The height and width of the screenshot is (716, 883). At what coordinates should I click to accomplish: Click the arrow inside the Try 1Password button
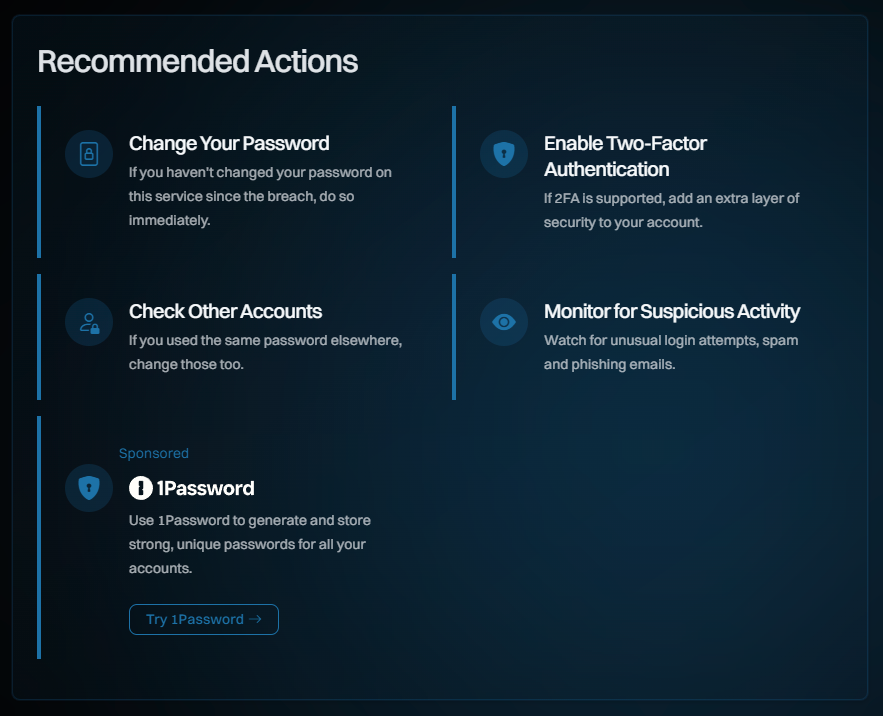[x=256, y=620]
